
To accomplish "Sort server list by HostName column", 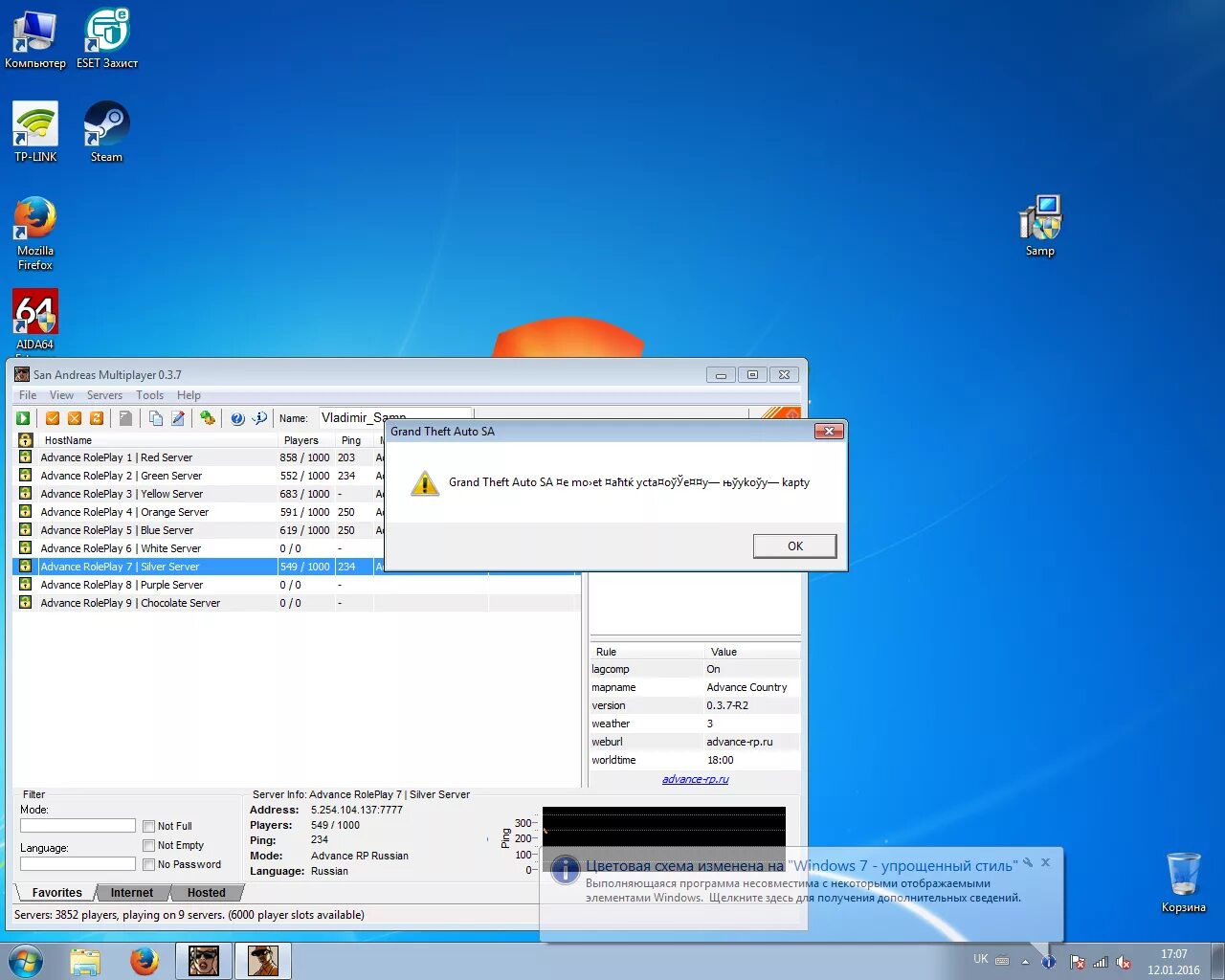I will pos(158,440).
